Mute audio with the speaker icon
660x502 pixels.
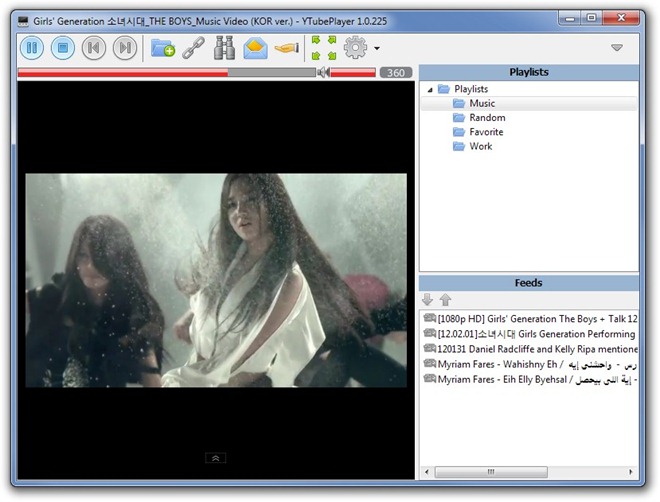pos(323,72)
